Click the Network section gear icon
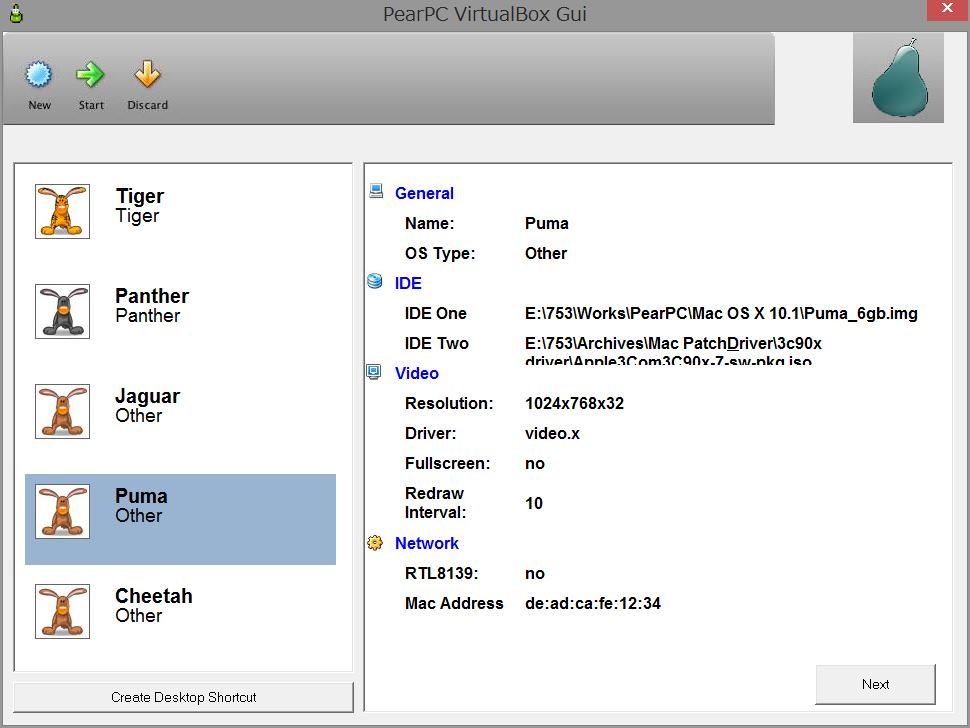The height and width of the screenshot is (728, 970). point(375,542)
